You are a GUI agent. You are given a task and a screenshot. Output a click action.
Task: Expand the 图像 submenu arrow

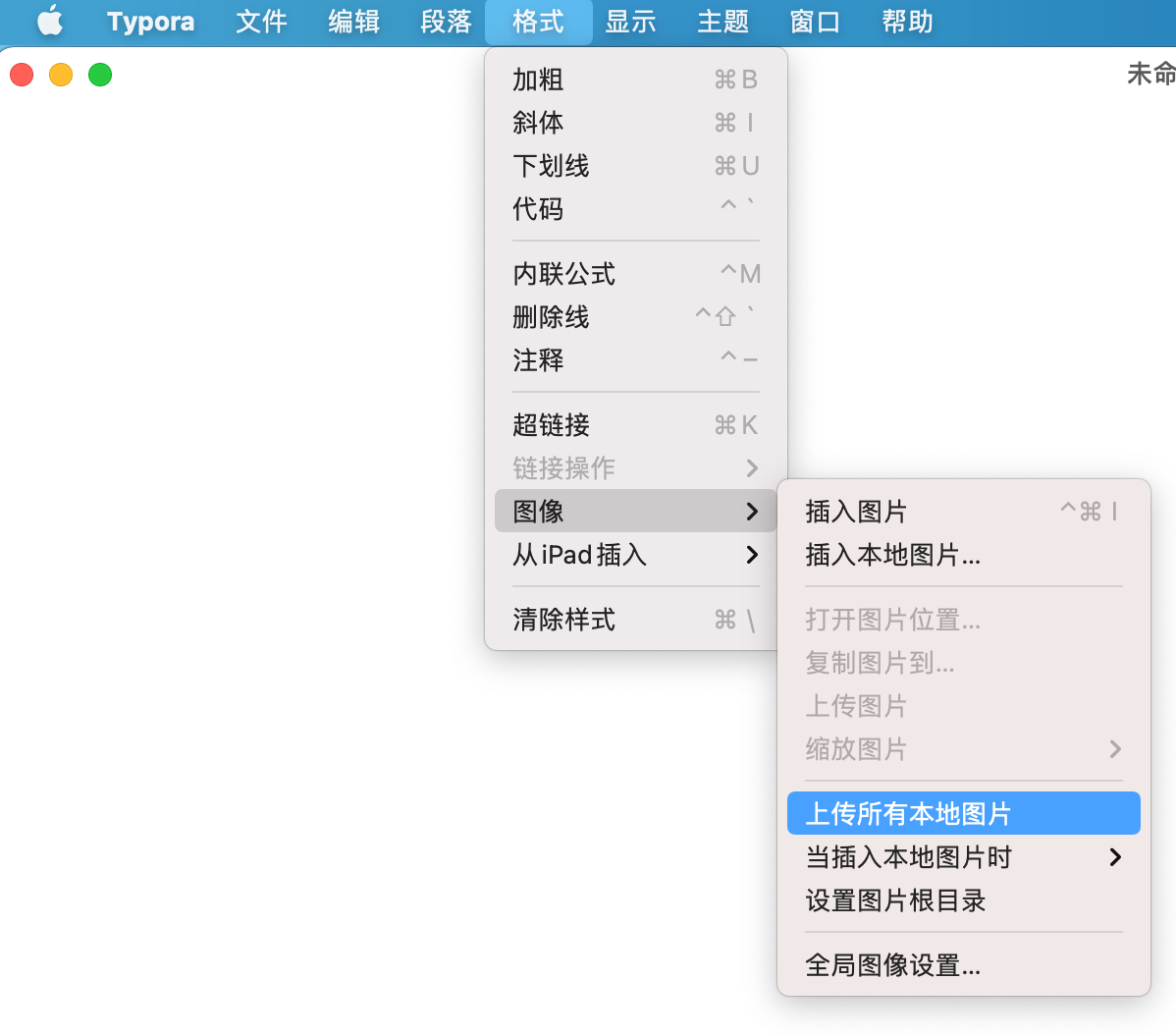coord(752,512)
